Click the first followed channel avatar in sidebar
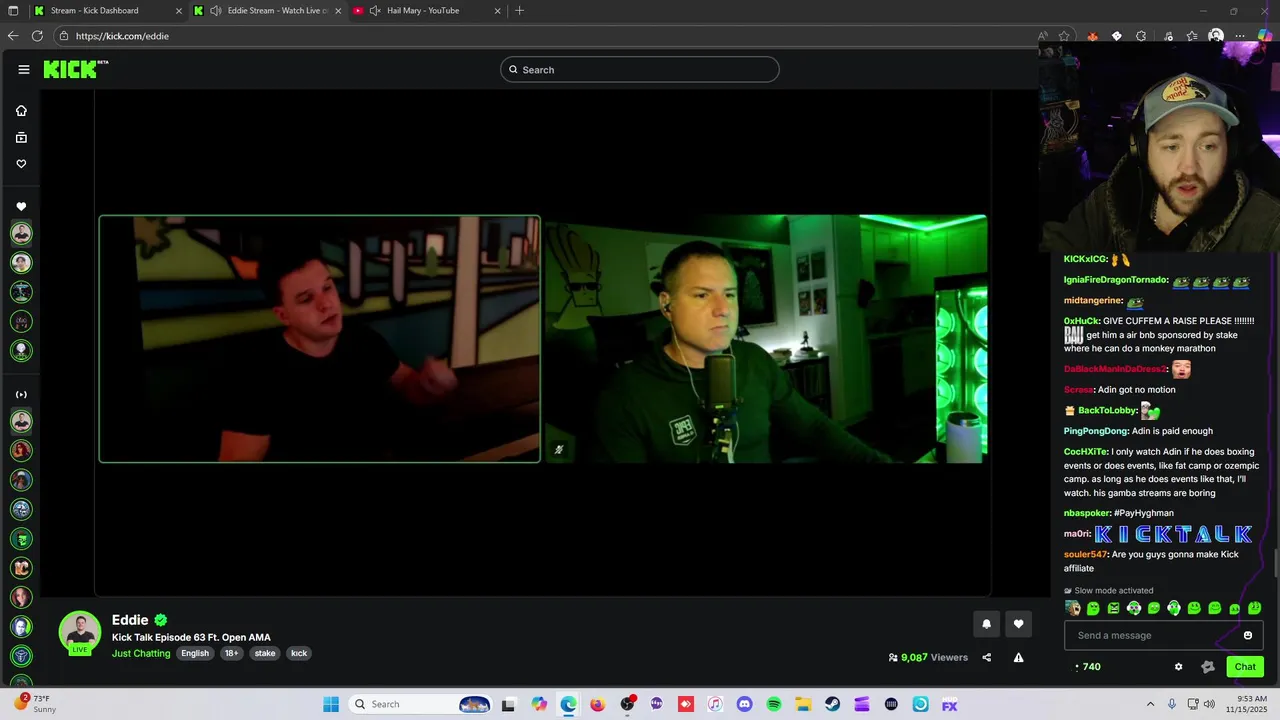This screenshot has width=1280, height=720. coord(21,233)
